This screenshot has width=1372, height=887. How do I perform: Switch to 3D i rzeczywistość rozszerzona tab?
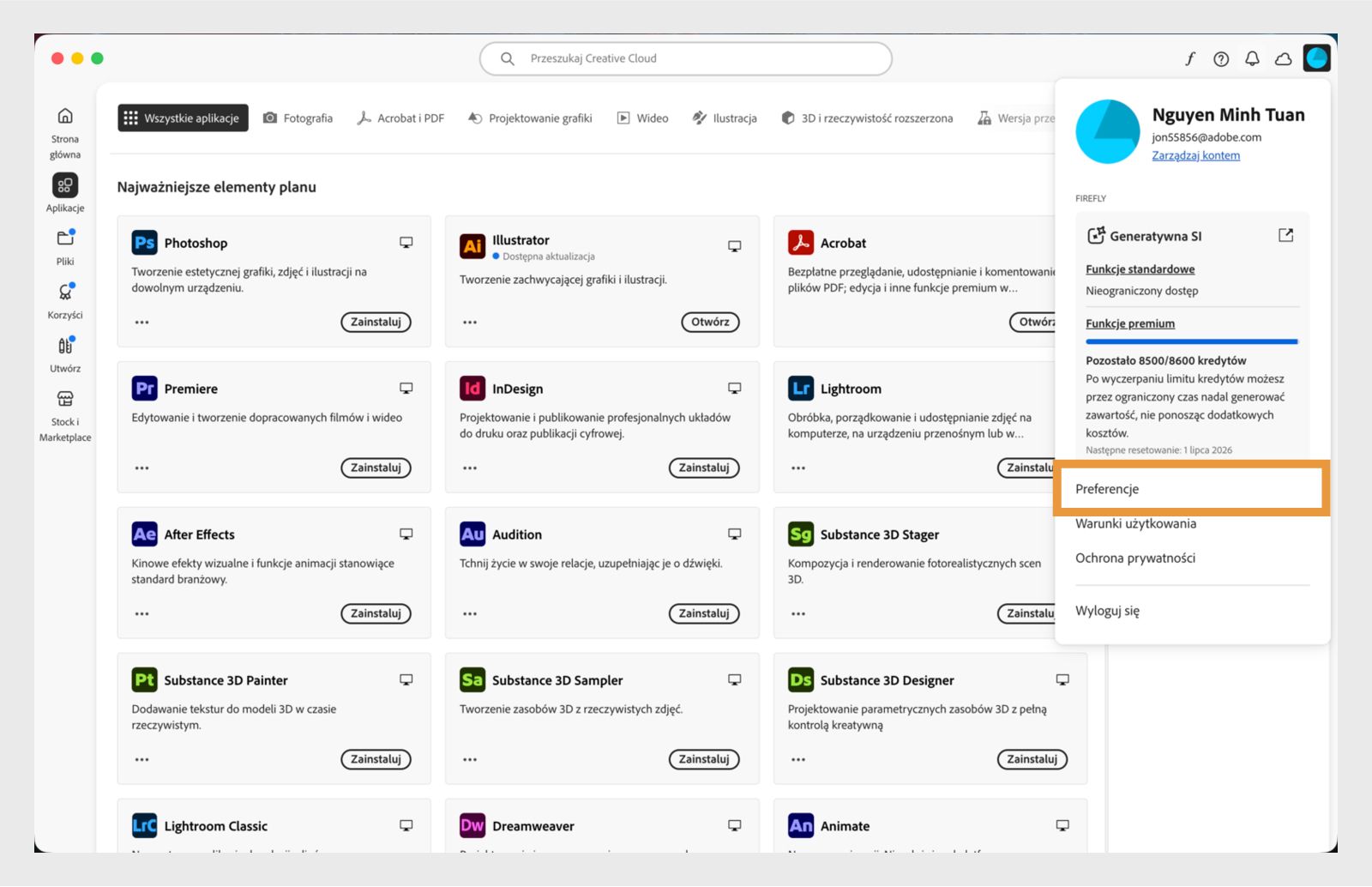867,118
